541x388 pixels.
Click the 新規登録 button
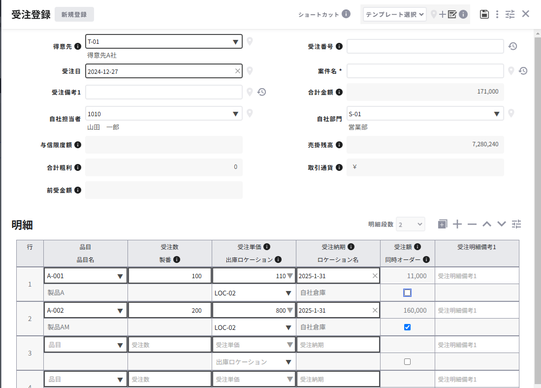(74, 14)
